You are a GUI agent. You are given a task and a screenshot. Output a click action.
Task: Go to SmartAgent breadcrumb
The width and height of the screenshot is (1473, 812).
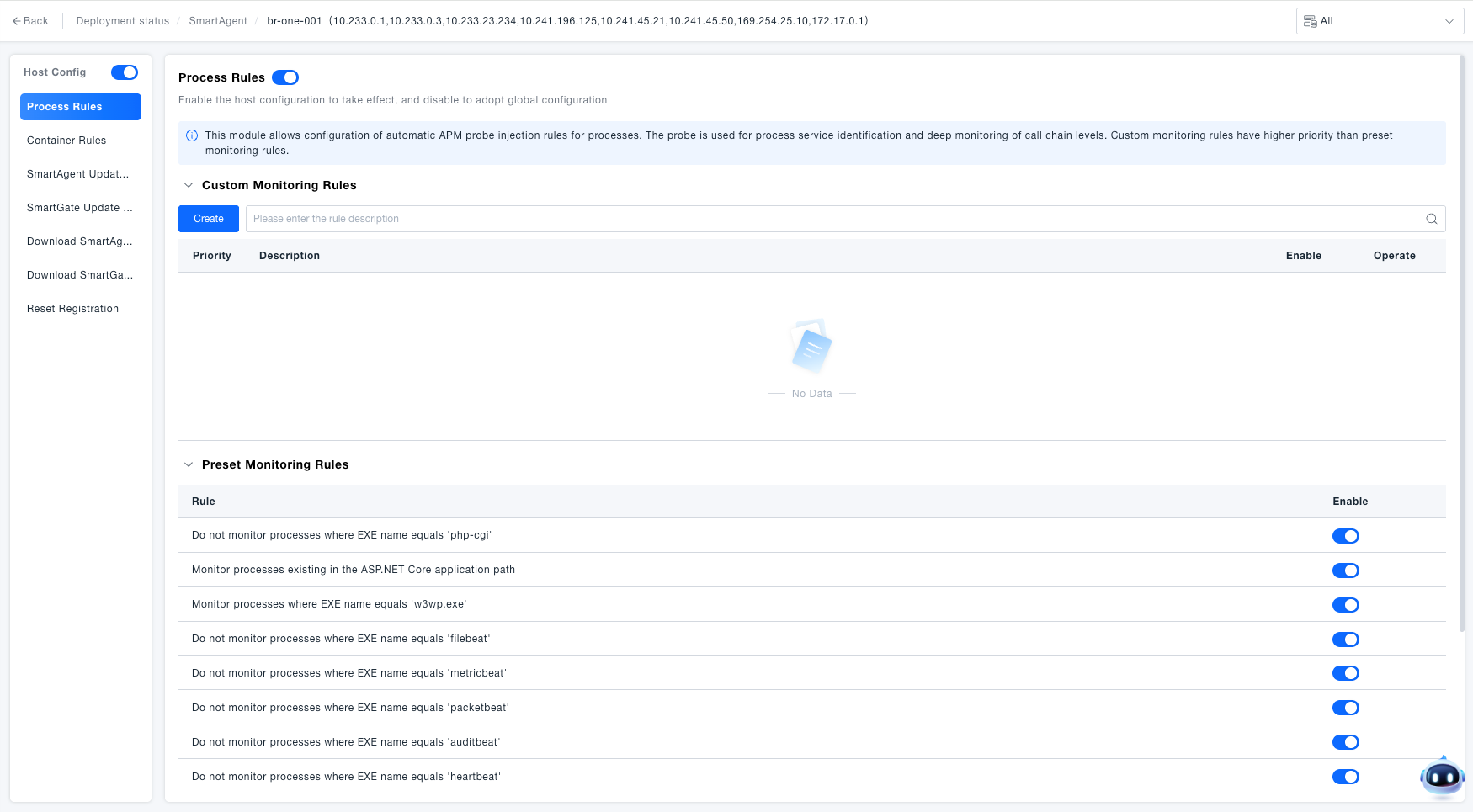(x=218, y=21)
